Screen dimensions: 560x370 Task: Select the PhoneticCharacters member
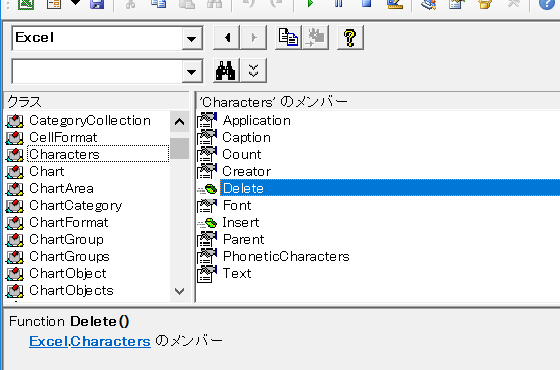coord(286,256)
